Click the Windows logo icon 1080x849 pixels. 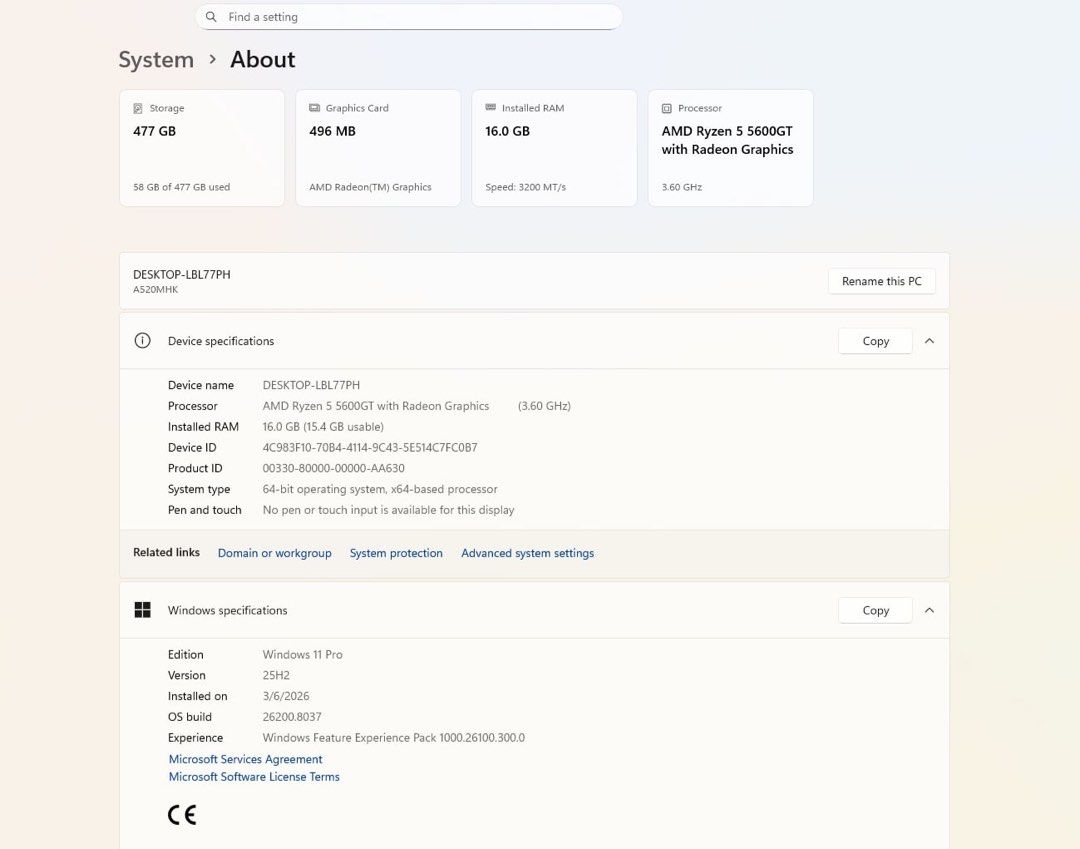click(143, 610)
